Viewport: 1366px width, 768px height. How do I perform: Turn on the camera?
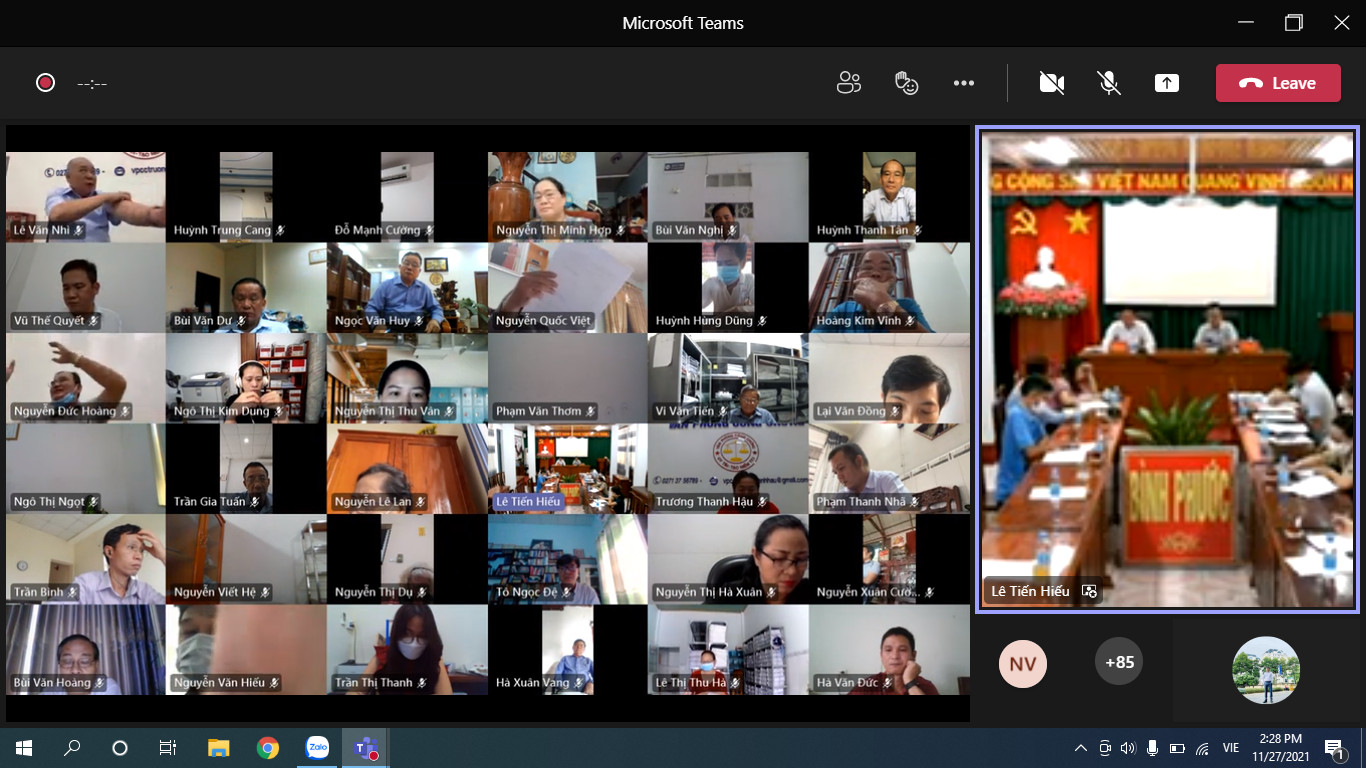tap(1051, 83)
